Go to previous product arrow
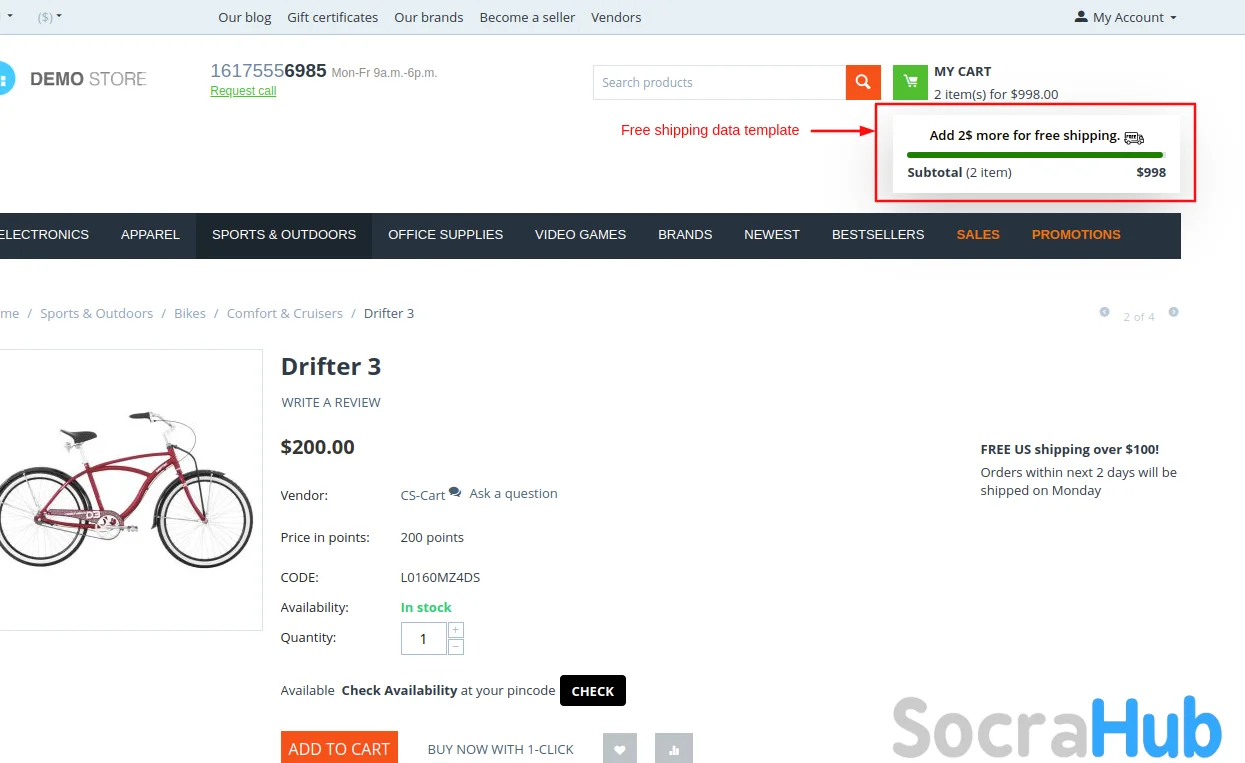The image size is (1245, 763). tap(1104, 312)
